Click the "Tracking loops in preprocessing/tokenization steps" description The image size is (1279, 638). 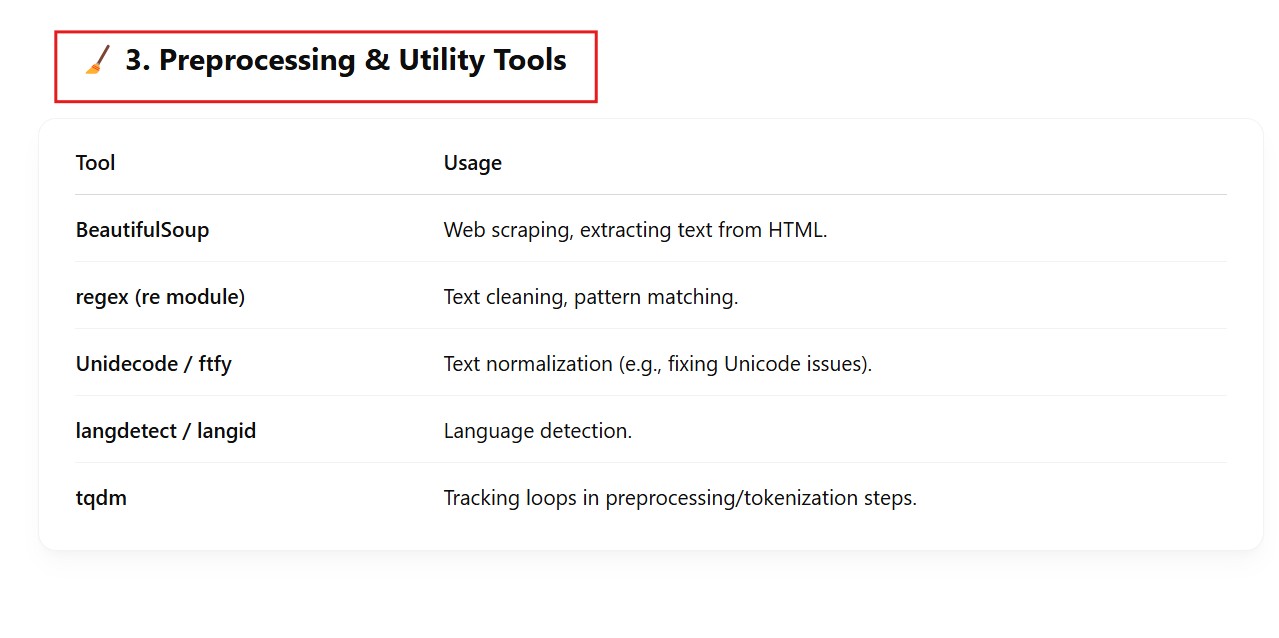679,498
